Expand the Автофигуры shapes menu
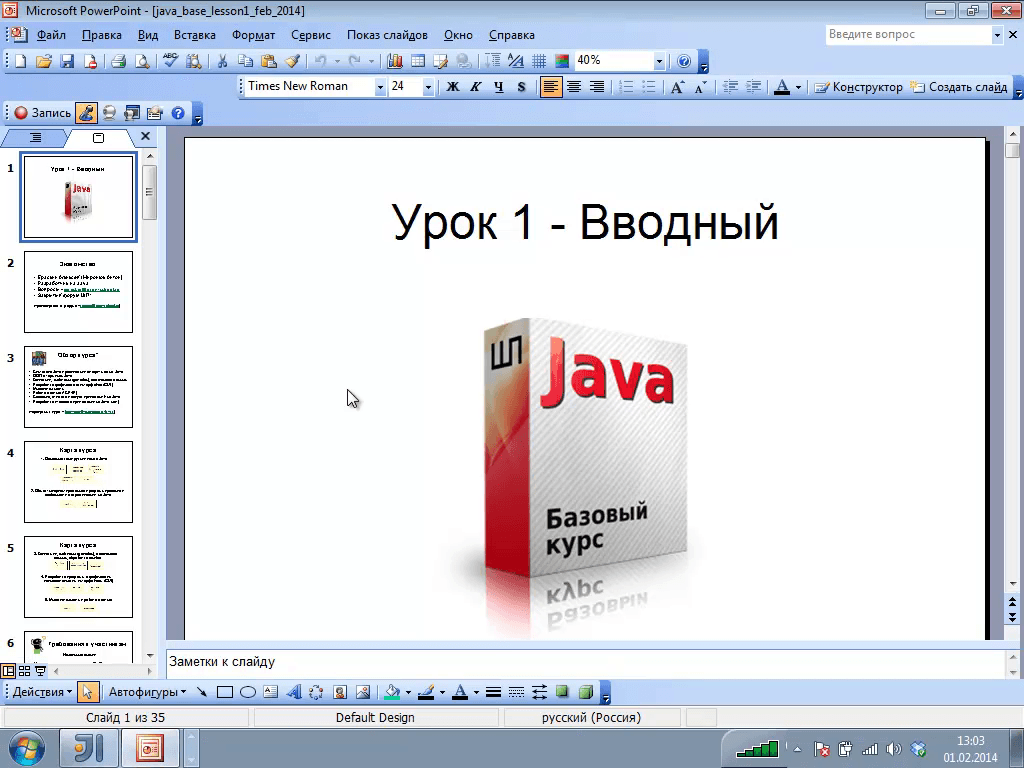This screenshot has height=768, width=1024. 147,692
